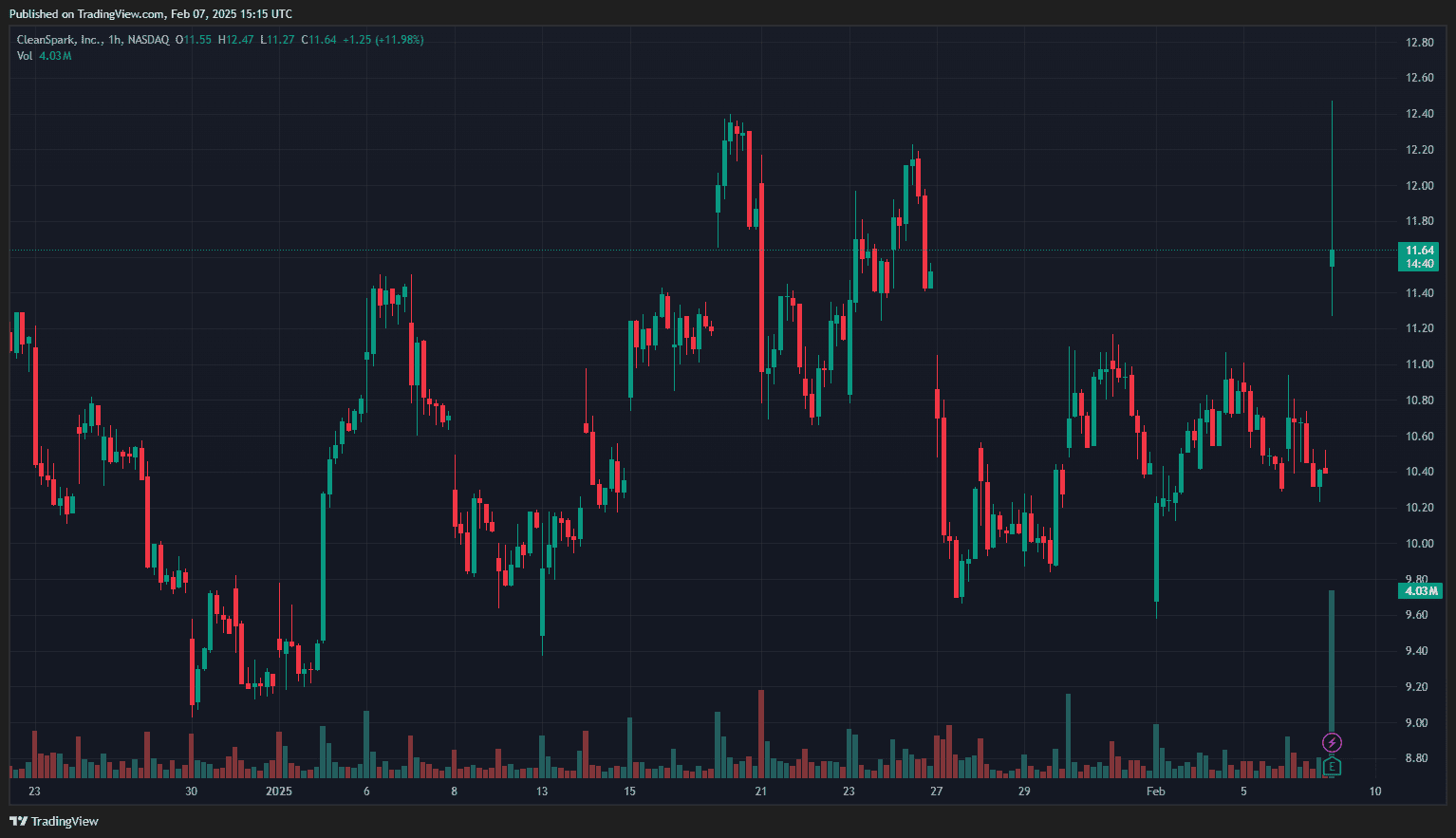Screen dimensions: 1456x838
Task: Open the earnings 'E' marker icon
Action: (x=1332, y=766)
